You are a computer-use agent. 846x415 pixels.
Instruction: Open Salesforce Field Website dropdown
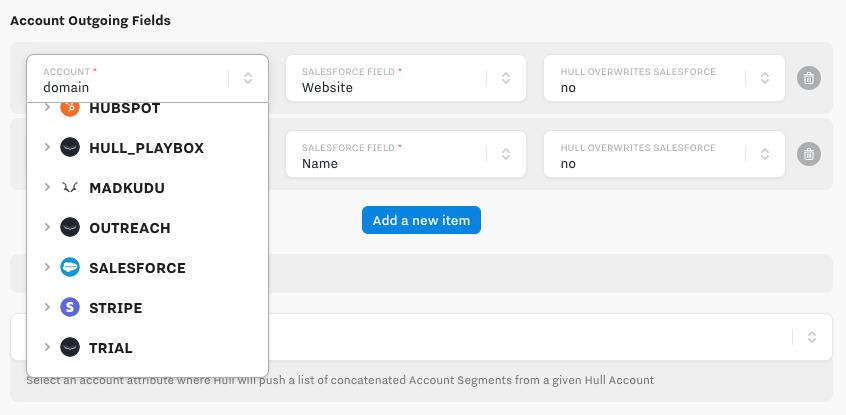pos(506,78)
